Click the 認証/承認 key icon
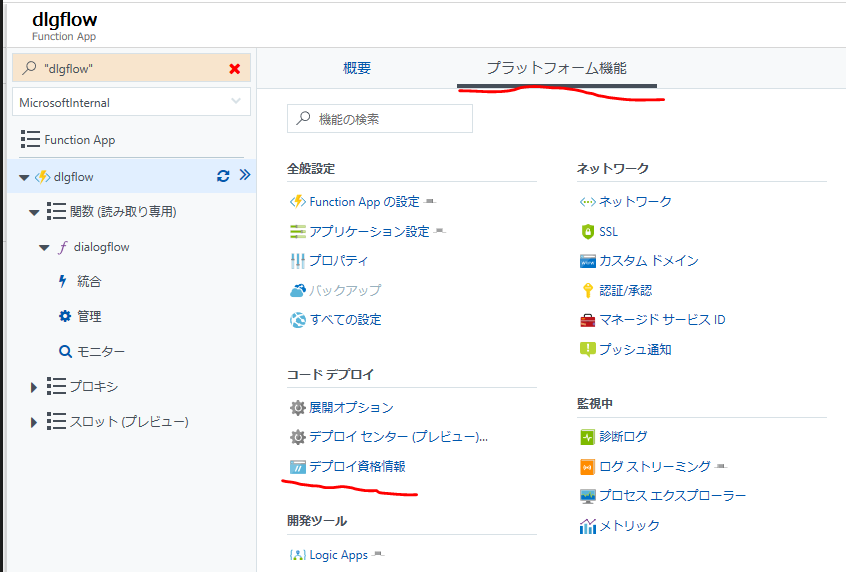 coord(588,291)
